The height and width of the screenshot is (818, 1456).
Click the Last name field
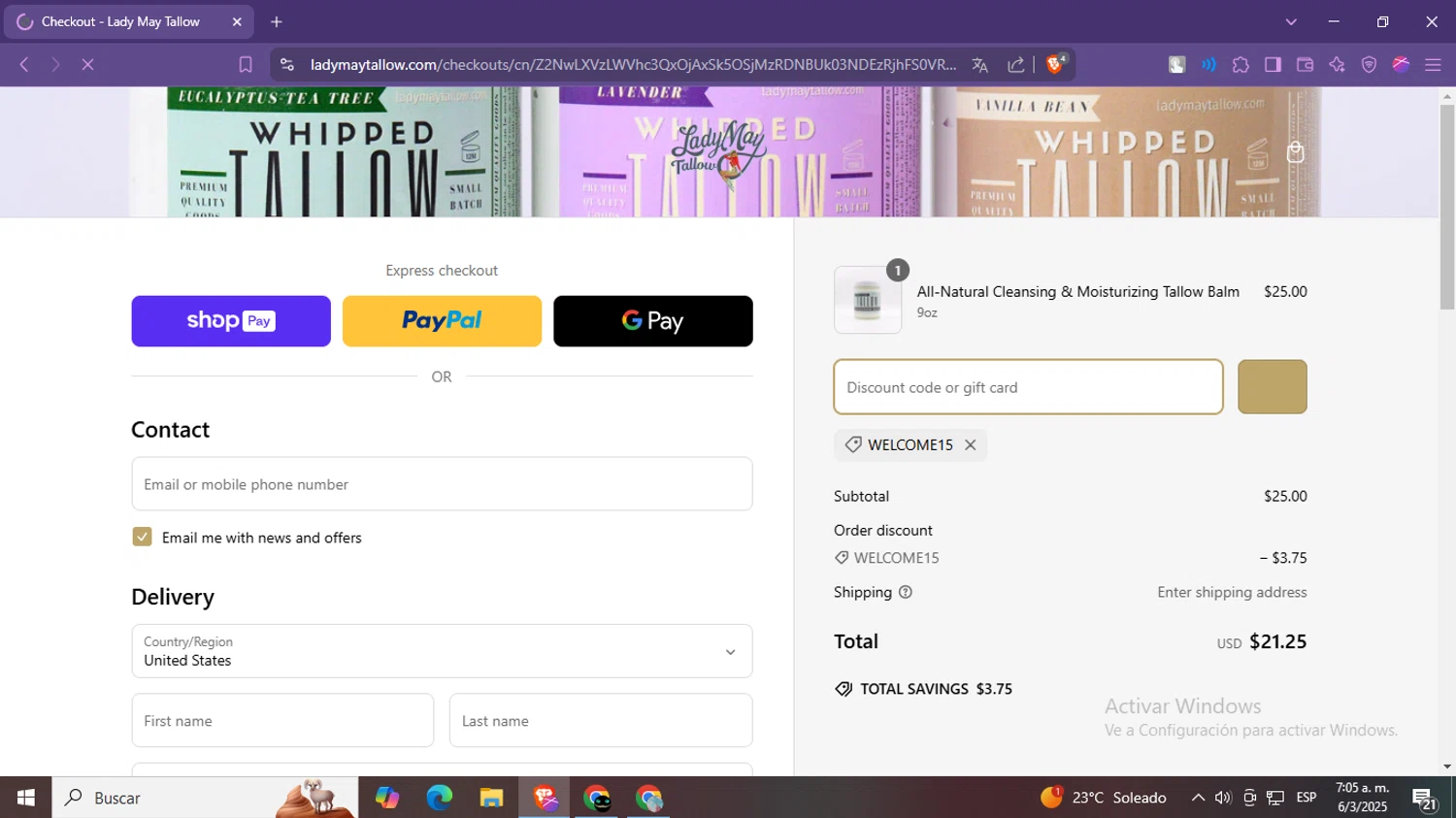pyautogui.click(x=601, y=720)
